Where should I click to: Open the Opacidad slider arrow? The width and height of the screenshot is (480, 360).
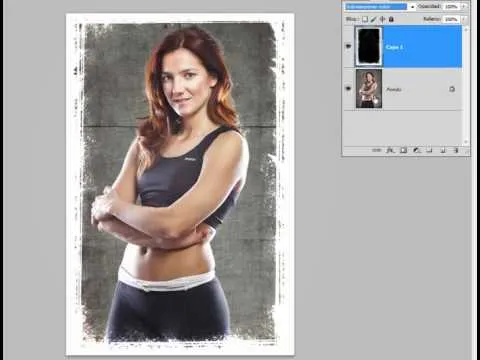[464, 7]
